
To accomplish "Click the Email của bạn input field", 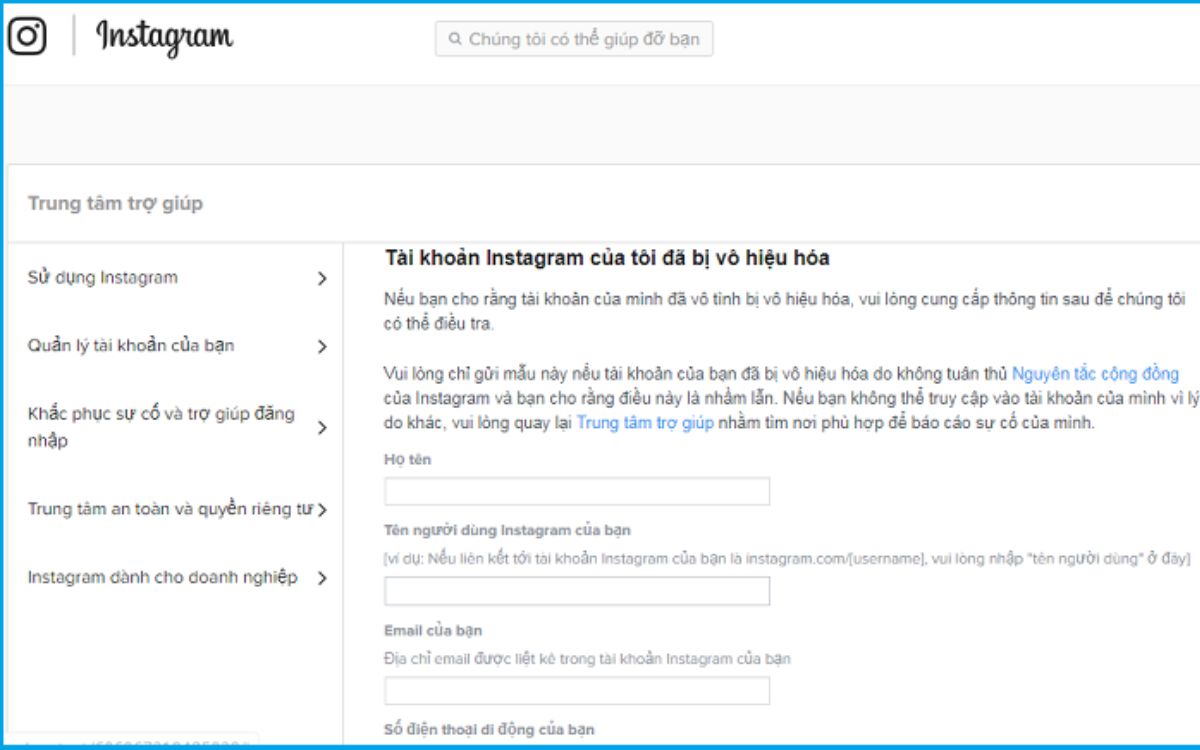I will pyautogui.click(x=577, y=691).
